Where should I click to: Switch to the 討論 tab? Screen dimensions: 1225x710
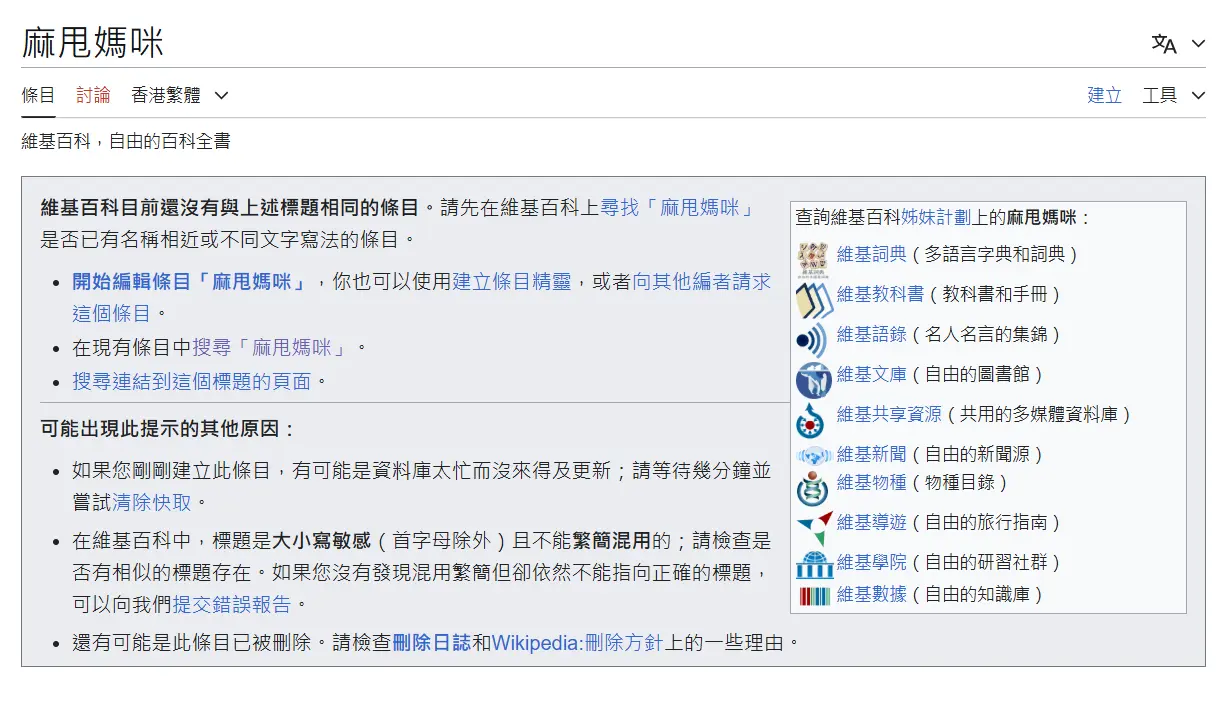(x=94, y=95)
